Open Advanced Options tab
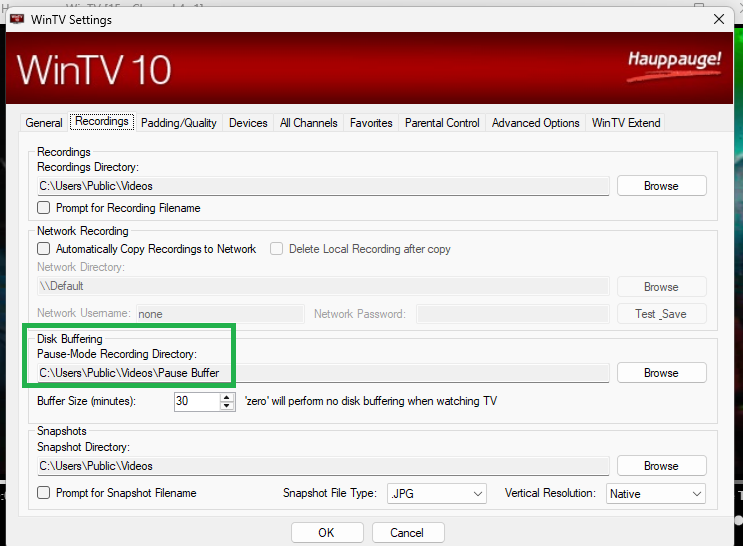 coord(535,123)
